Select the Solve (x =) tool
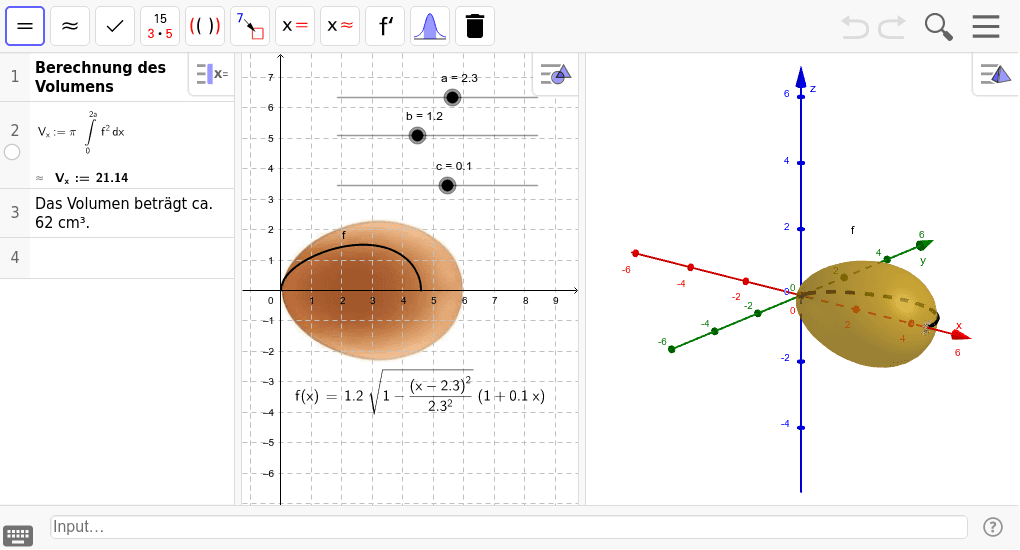 pos(295,26)
